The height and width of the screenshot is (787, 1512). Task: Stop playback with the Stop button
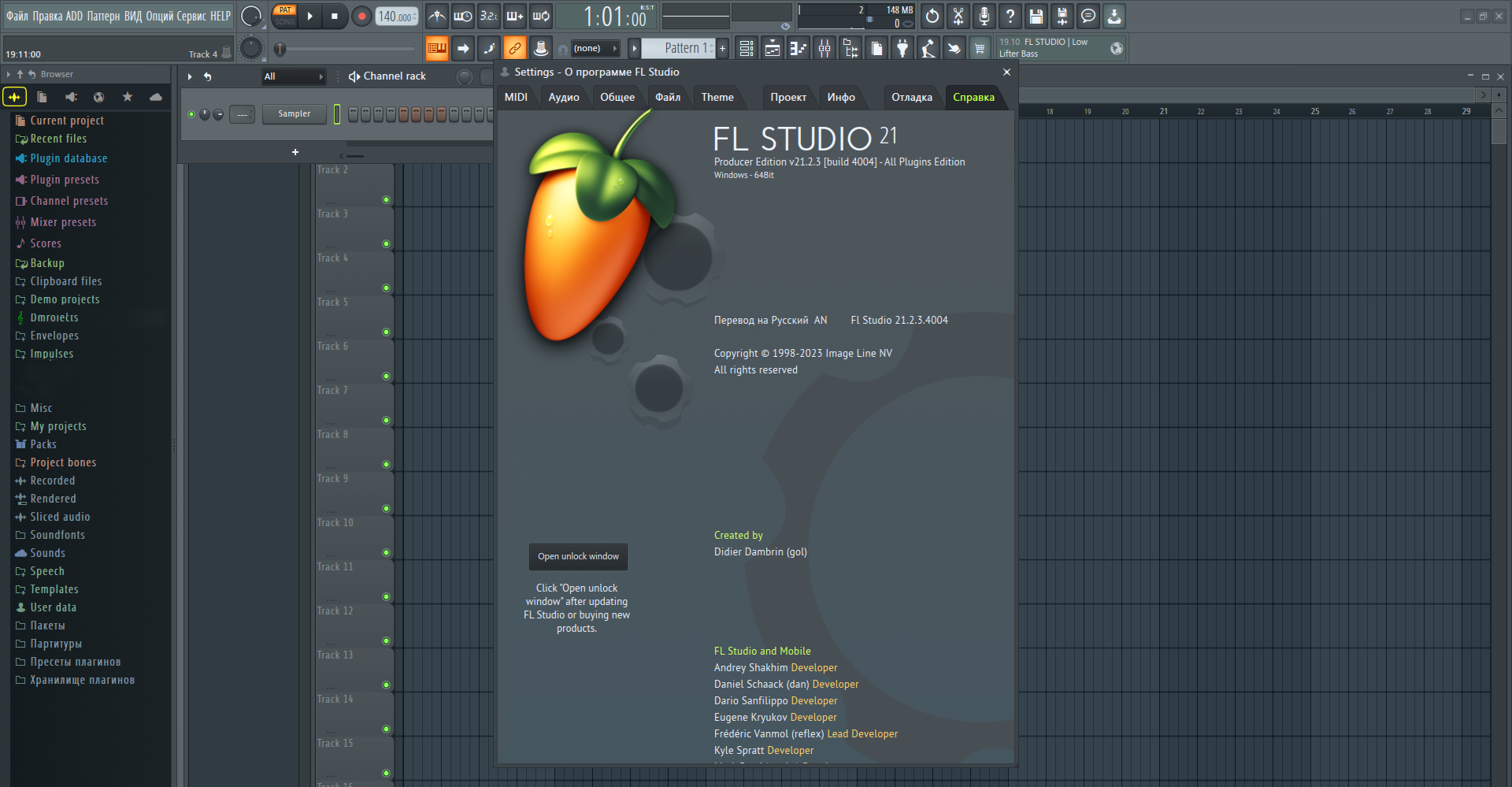click(335, 16)
